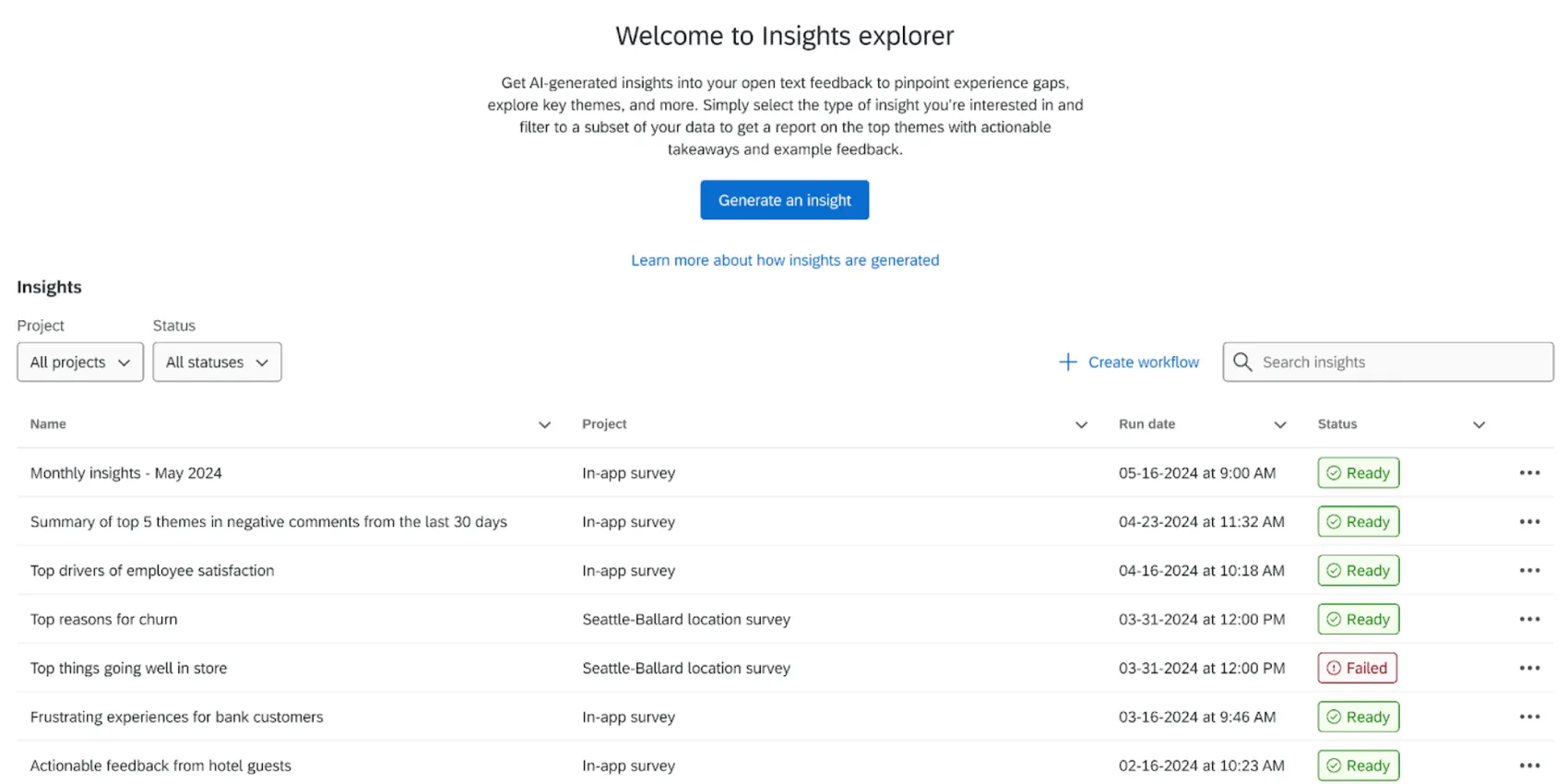Open ellipsis menu for Actionable feedback from hotel guests
This screenshot has height=784, width=1568.
[x=1529, y=766]
